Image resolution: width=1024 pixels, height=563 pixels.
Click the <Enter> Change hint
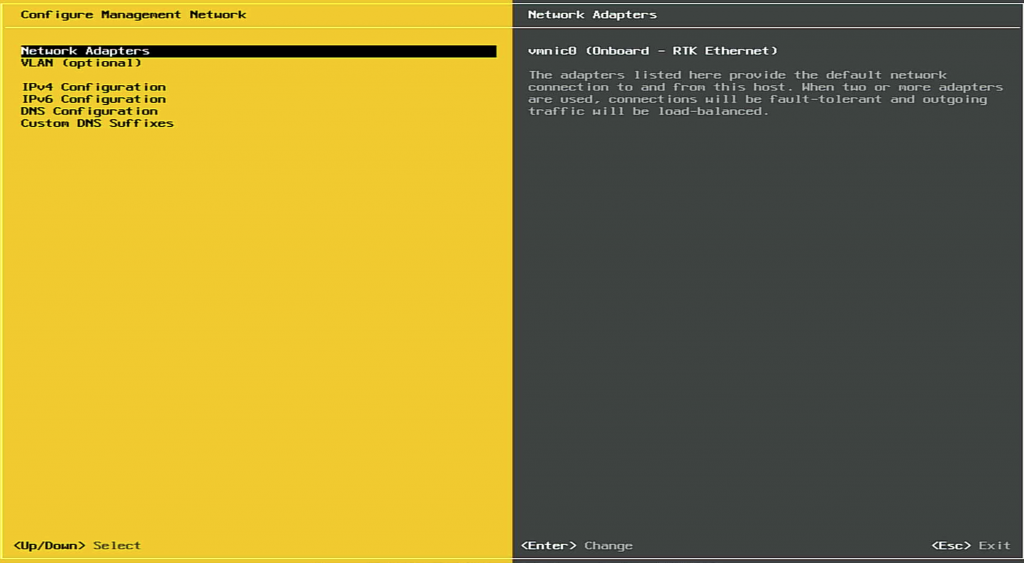pyautogui.click(x=577, y=545)
